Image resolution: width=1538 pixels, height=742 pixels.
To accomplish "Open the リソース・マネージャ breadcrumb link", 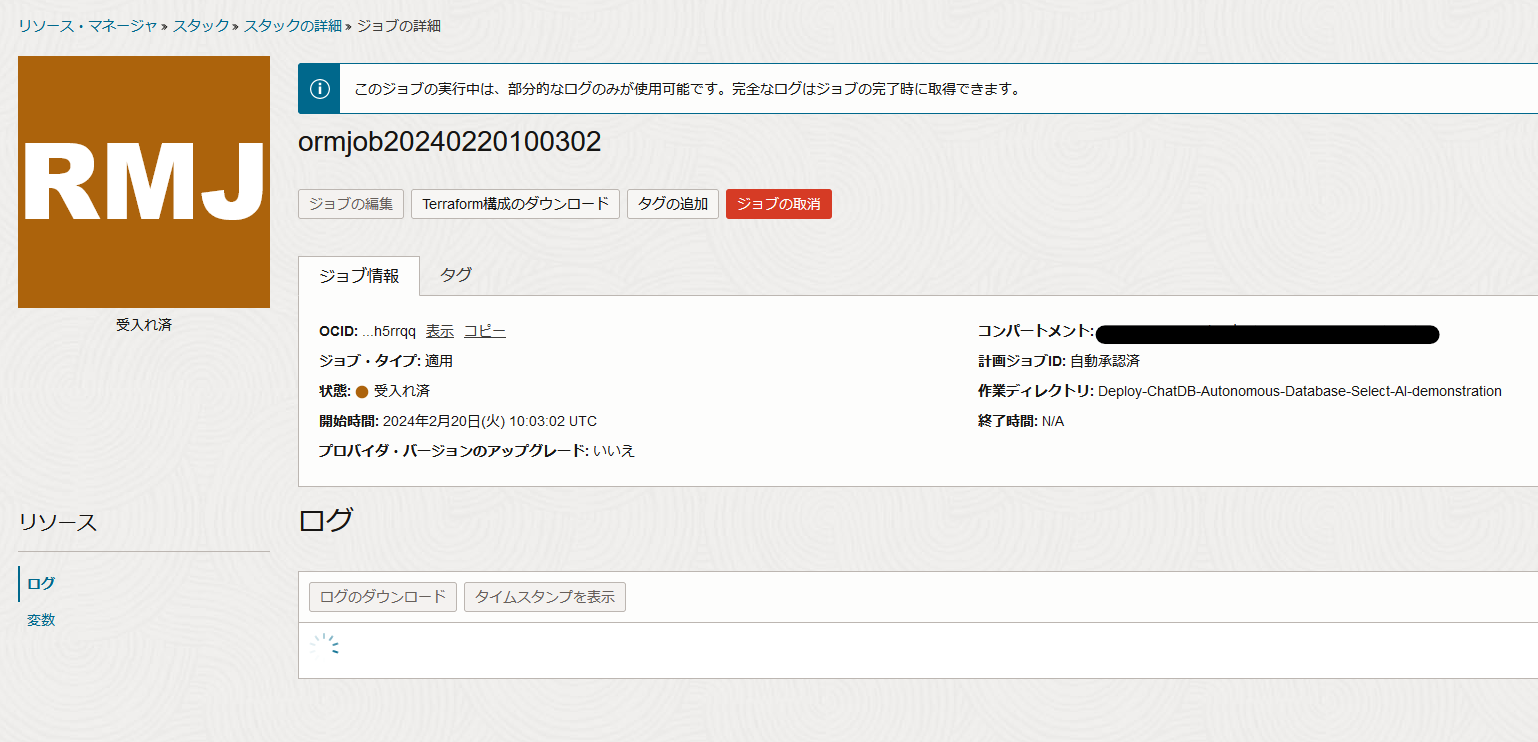I will click(88, 26).
